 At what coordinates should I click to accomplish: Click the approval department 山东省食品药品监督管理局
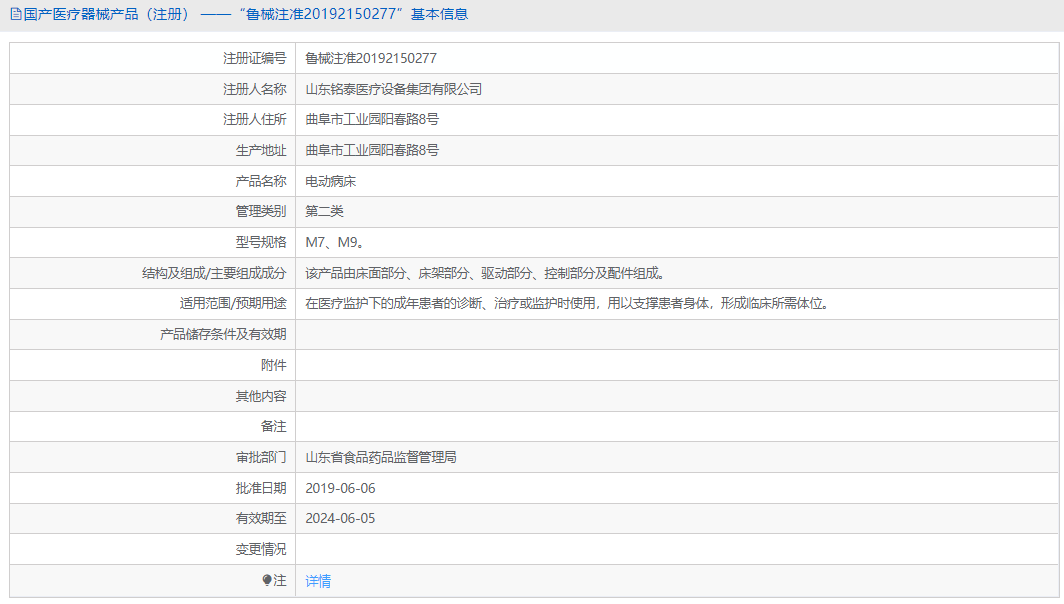(380, 457)
